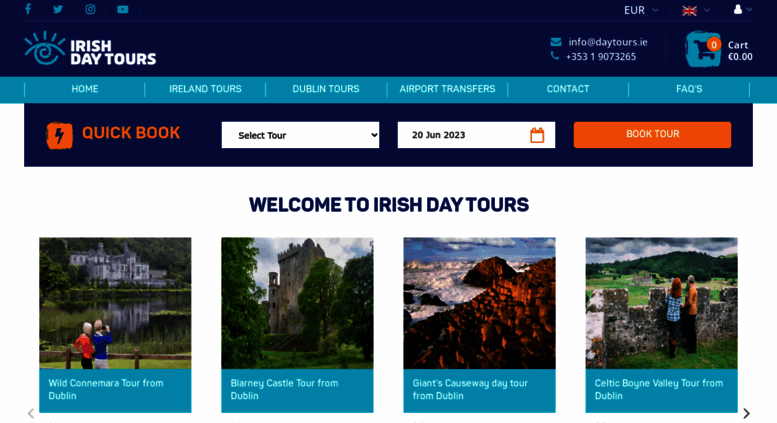Open the YouTube social link
777x423 pixels.
tap(122, 9)
